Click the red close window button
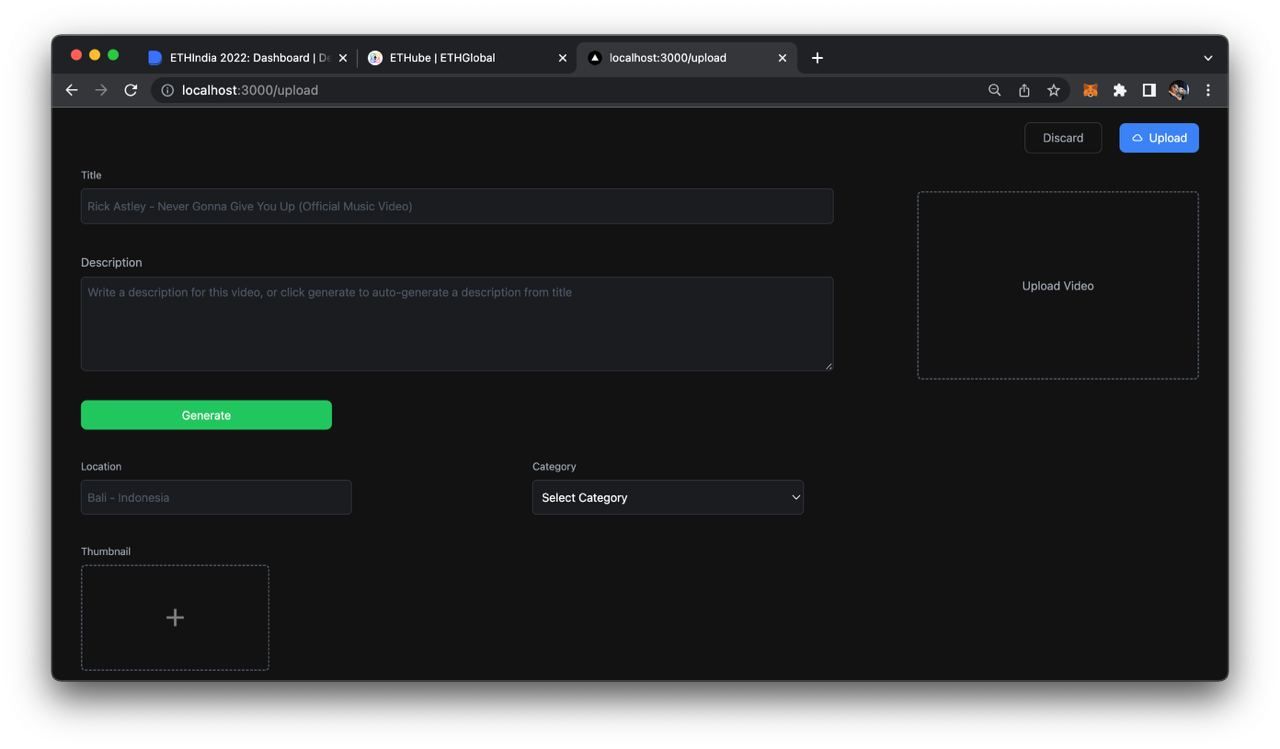This screenshot has width=1280, height=749. point(76,55)
